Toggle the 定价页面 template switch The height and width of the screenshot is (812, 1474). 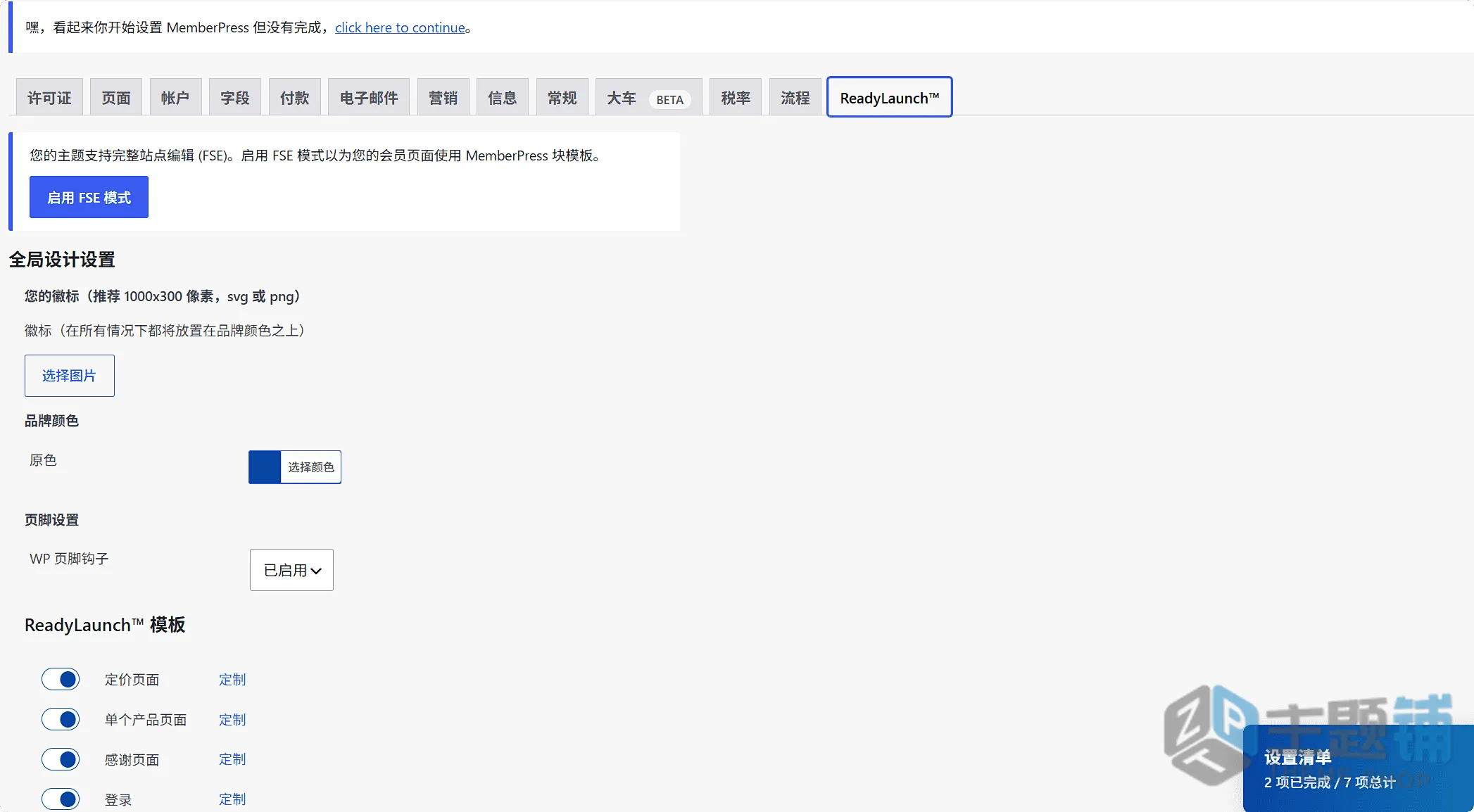coord(61,680)
